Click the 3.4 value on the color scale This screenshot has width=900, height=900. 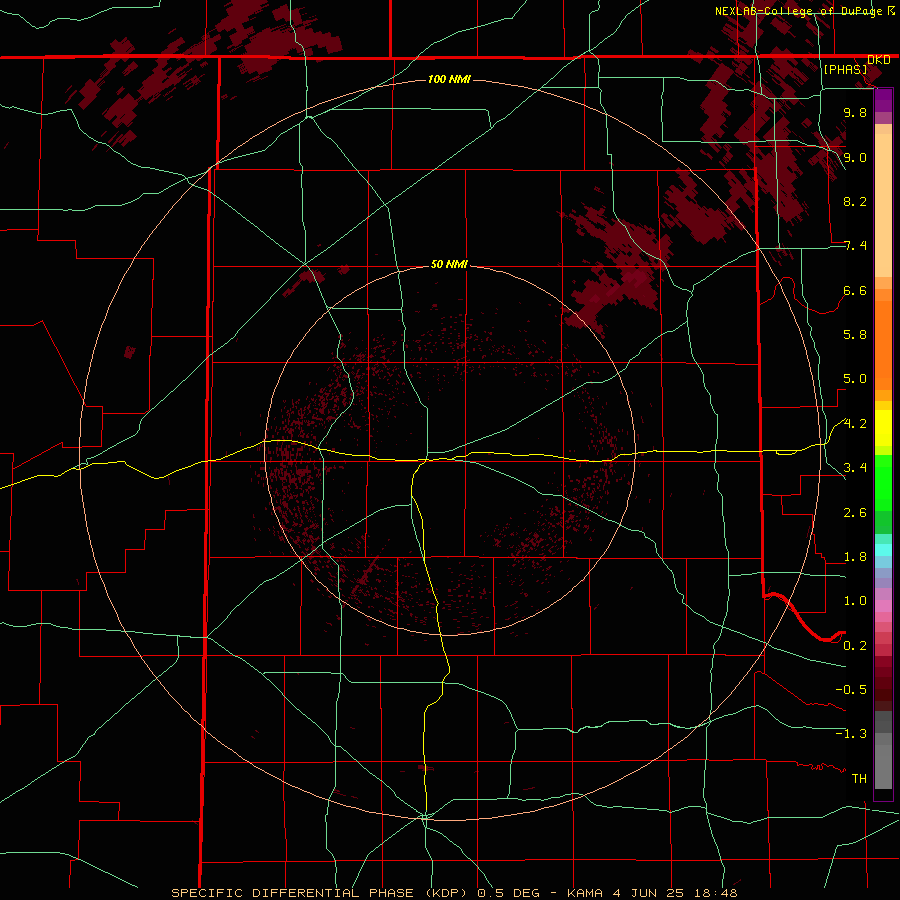pyautogui.click(x=855, y=468)
